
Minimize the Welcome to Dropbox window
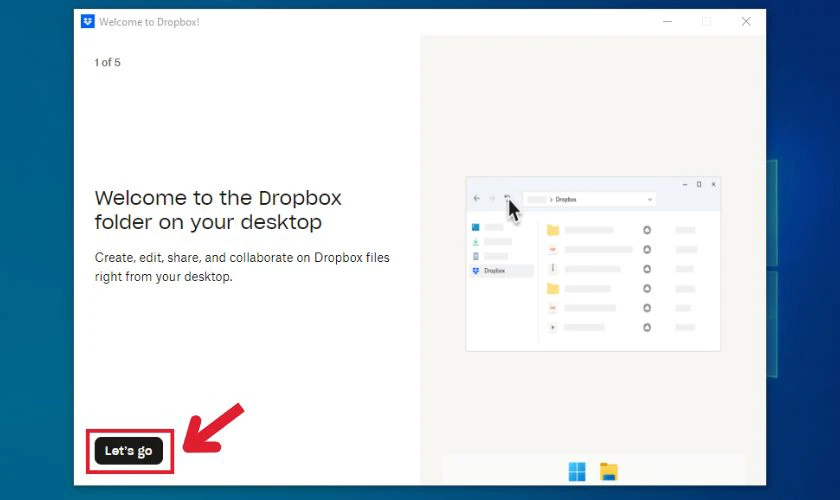click(668, 21)
